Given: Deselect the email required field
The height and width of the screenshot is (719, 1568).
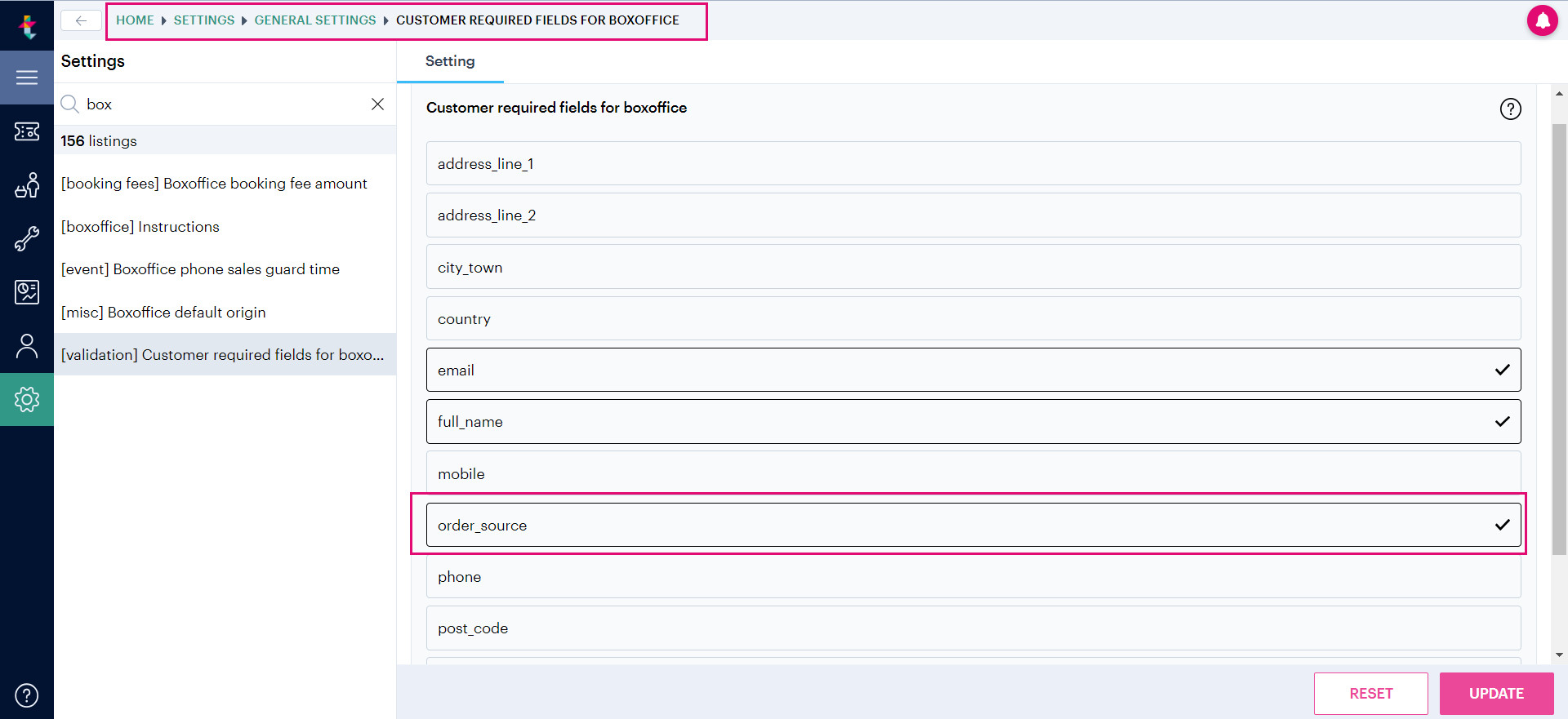Looking at the screenshot, I should click(973, 370).
